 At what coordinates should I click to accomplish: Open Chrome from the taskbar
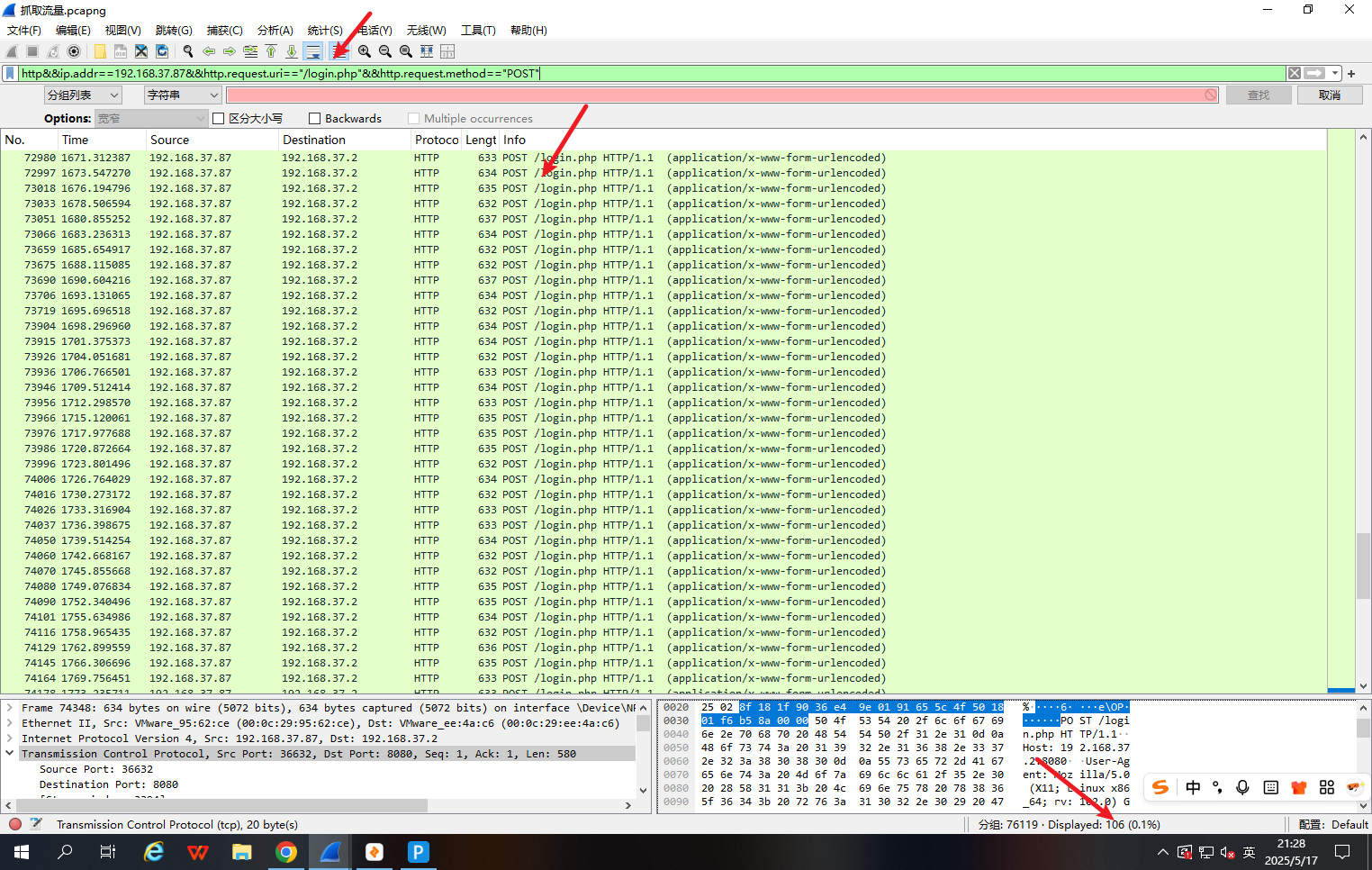tap(286, 852)
